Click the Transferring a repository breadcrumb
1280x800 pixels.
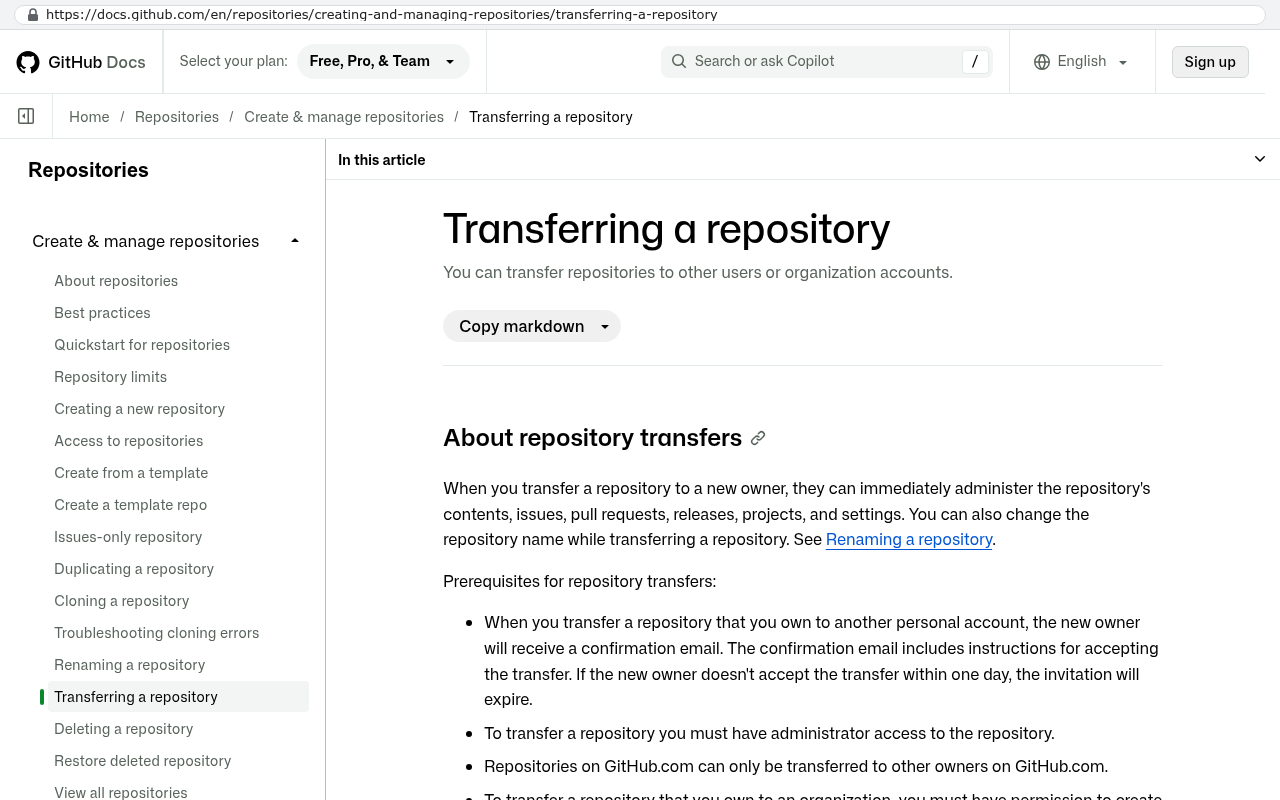(551, 117)
